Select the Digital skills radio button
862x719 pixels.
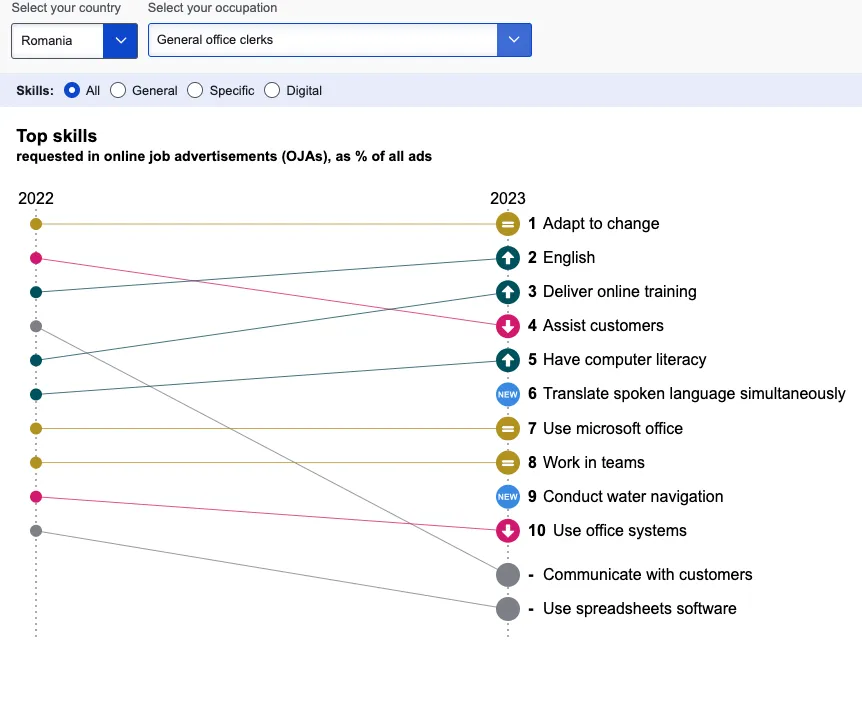click(272, 90)
